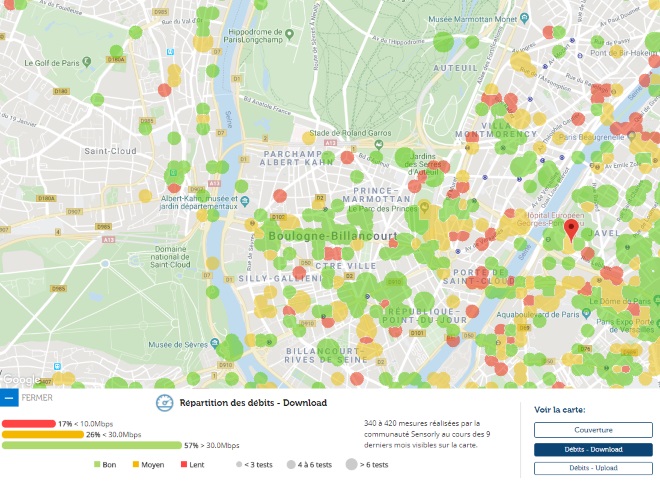Click the FERMER label to close panel
This screenshot has height=489, width=660.
point(37,397)
